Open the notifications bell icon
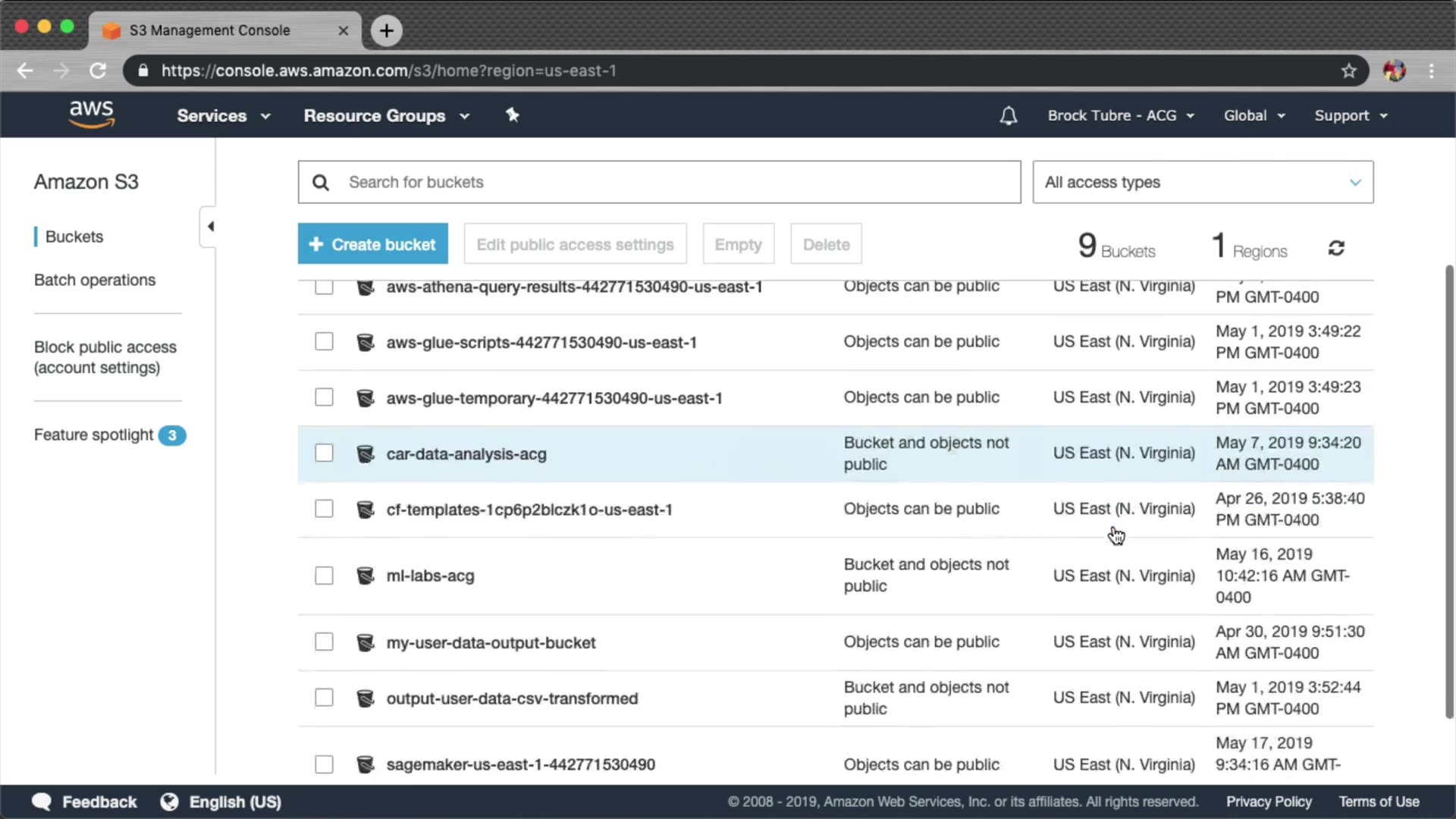 coord(1008,116)
